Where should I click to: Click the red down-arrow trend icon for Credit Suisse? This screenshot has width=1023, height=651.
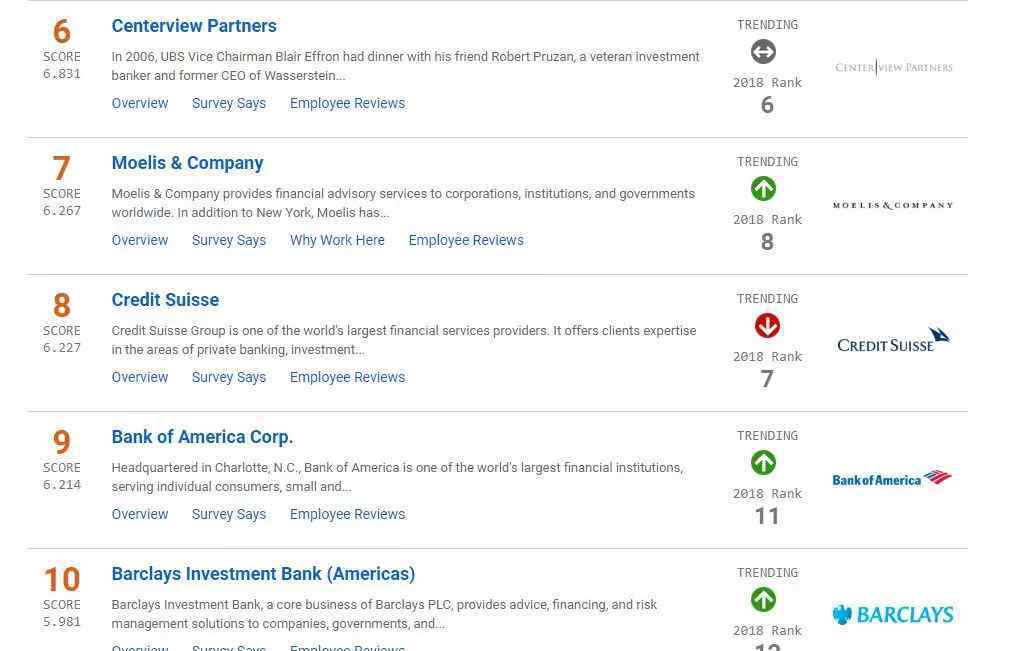click(x=767, y=326)
